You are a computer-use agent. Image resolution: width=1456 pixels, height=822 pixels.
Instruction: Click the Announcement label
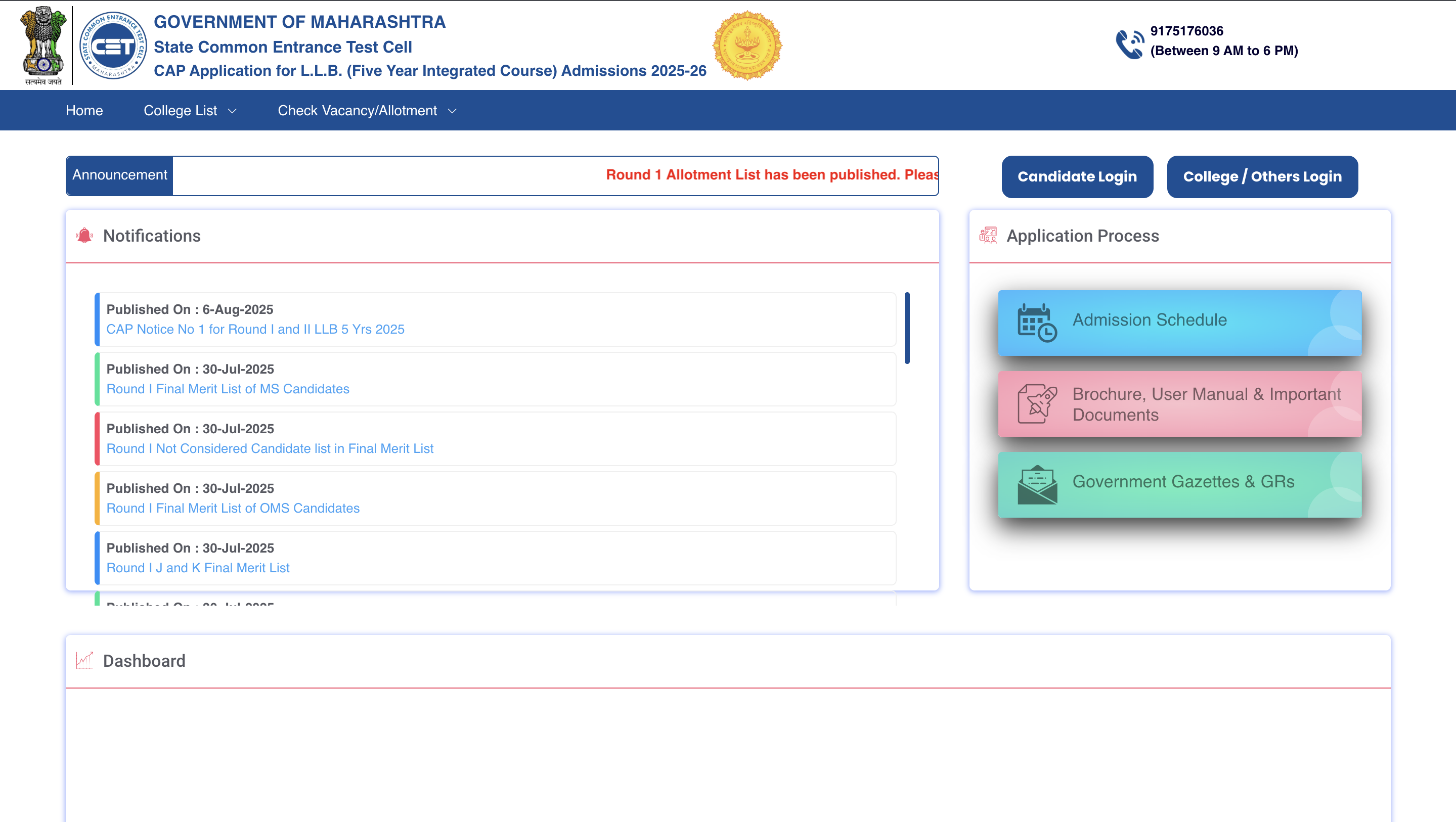tap(119, 175)
